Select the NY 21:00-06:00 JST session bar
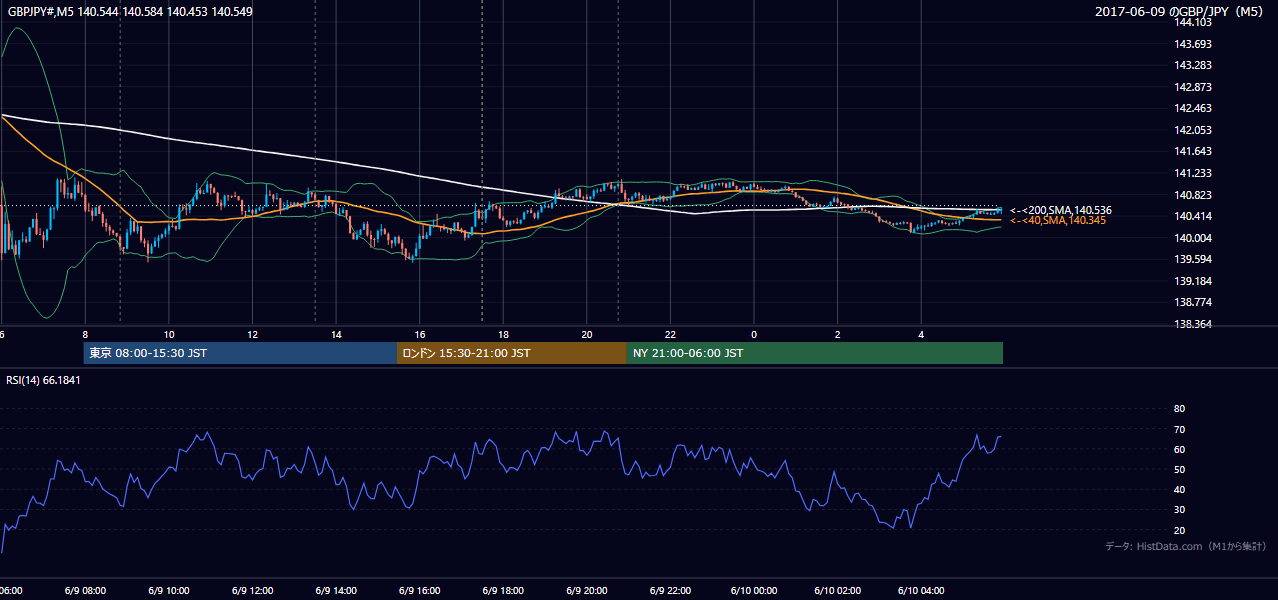This screenshot has width=1278, height=600. click(x=815, y=353)
